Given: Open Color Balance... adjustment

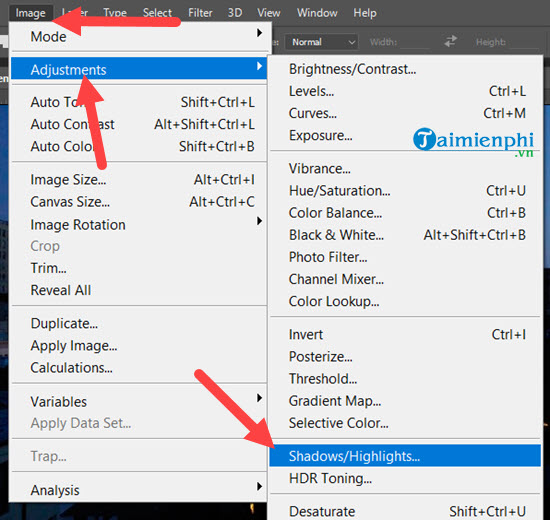Looking at the screenshot, I should 405,213.
